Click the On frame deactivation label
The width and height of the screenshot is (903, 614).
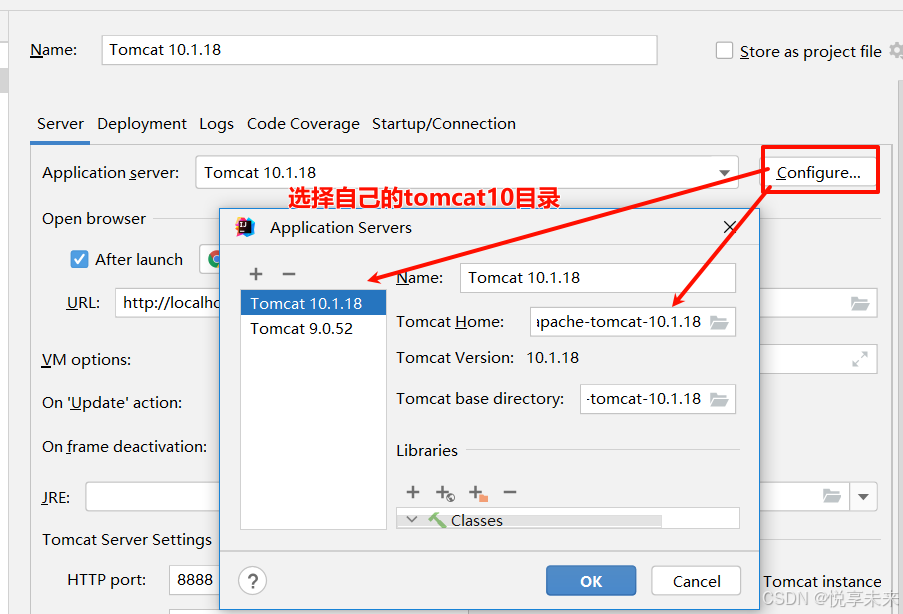coord(124,446)
